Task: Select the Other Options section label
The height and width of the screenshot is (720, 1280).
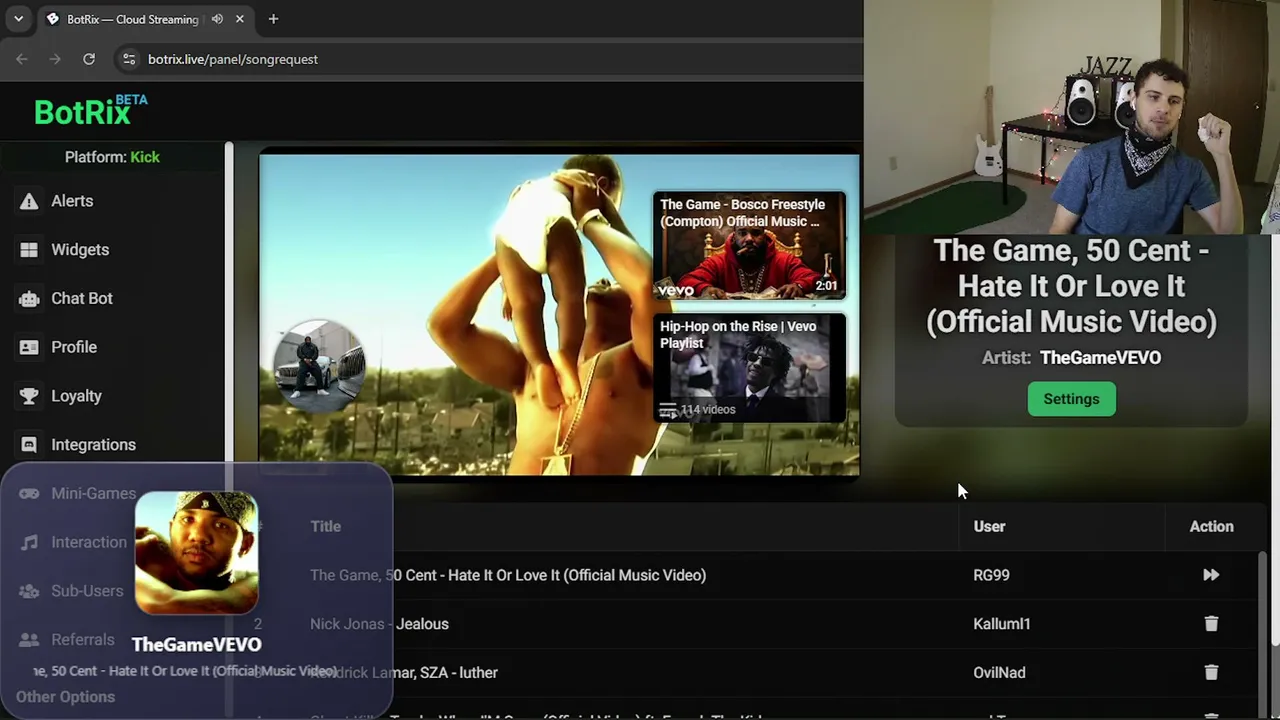Action: (x=65, y=697)
